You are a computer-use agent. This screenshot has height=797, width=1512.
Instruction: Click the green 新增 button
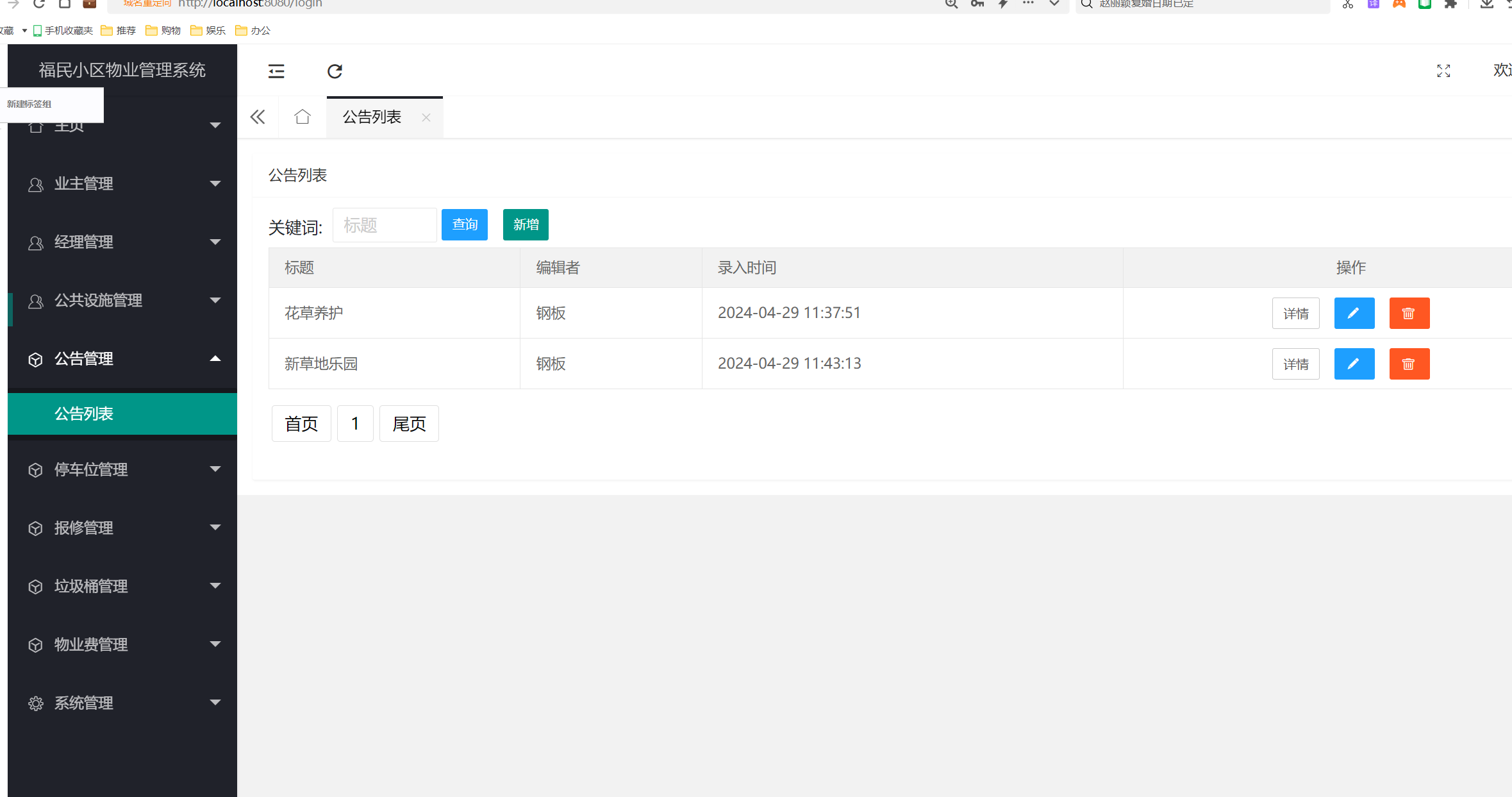[x=526, y=224]
